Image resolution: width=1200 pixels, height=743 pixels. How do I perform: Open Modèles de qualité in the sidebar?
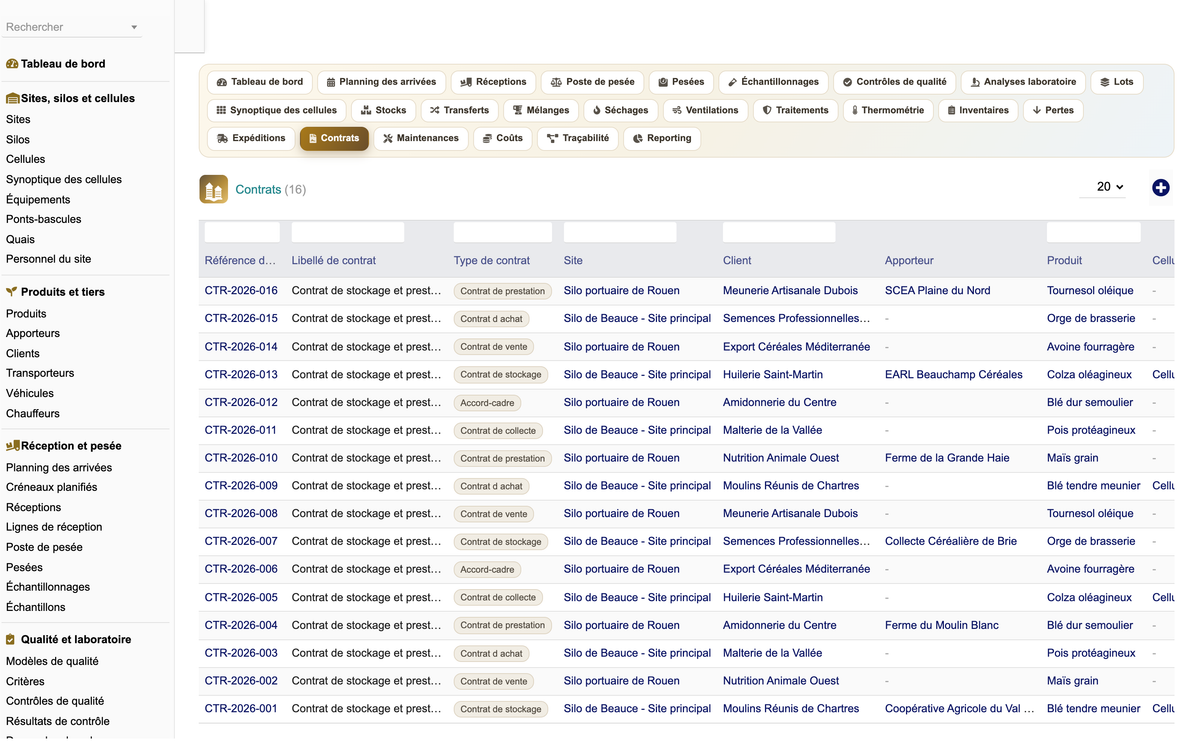coord(52,662)
